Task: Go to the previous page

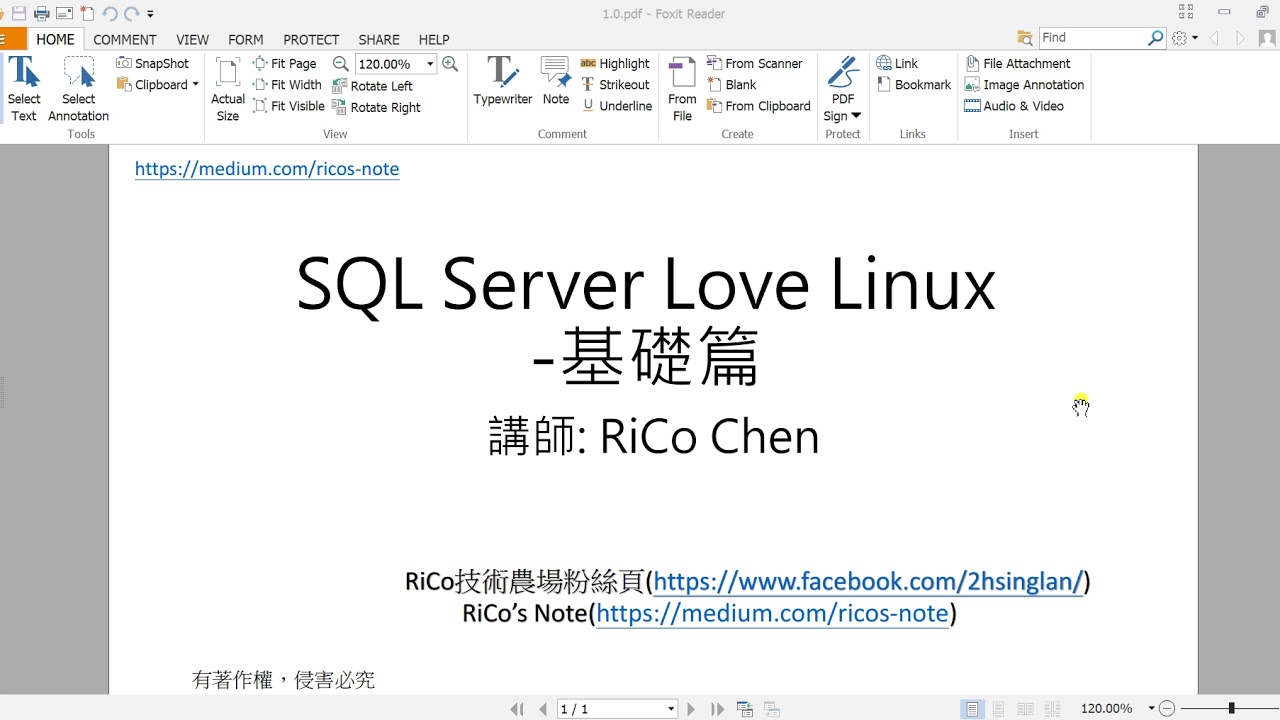Action: [x=543, y=709]
